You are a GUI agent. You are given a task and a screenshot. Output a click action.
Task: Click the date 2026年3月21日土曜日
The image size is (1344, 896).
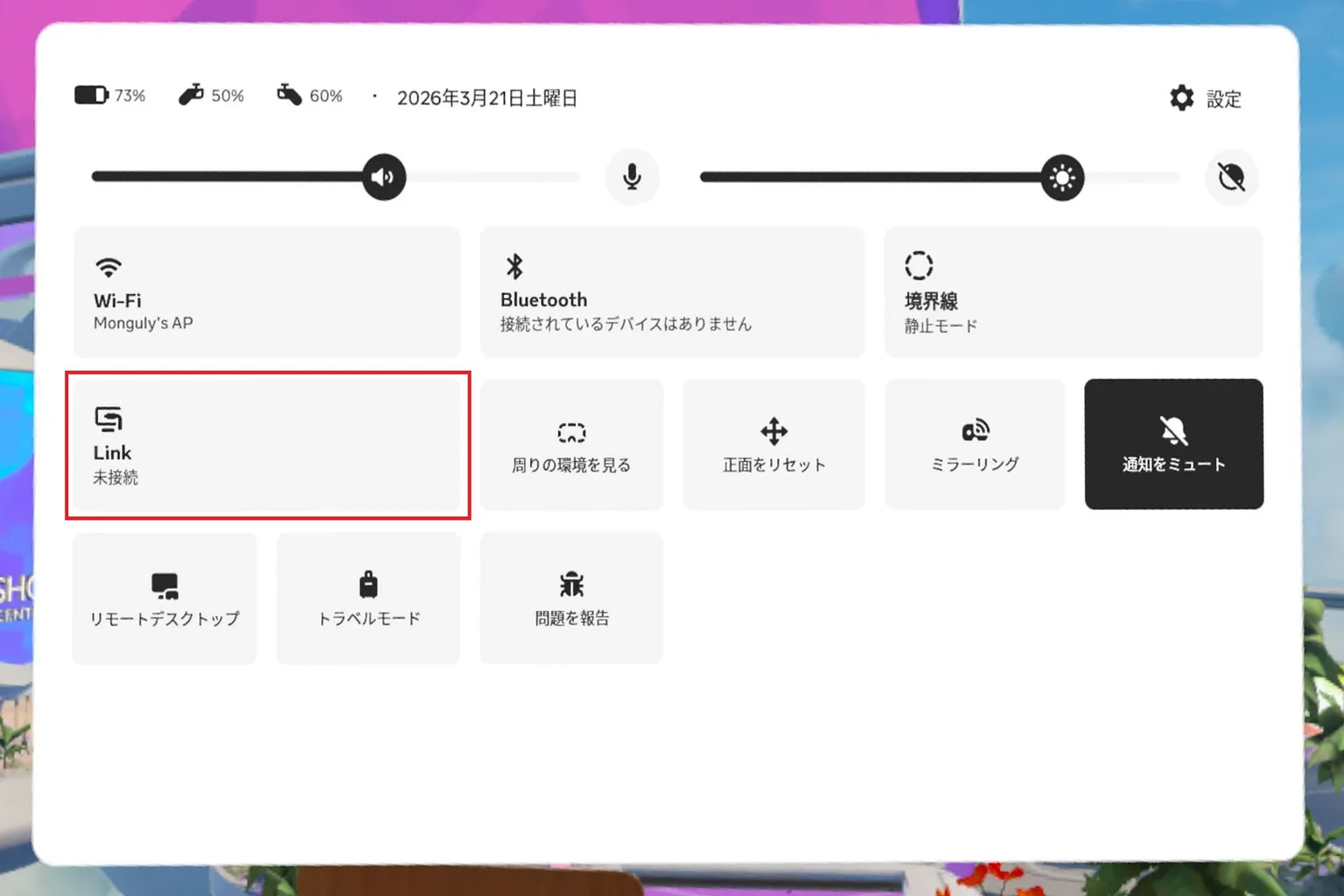486,98
